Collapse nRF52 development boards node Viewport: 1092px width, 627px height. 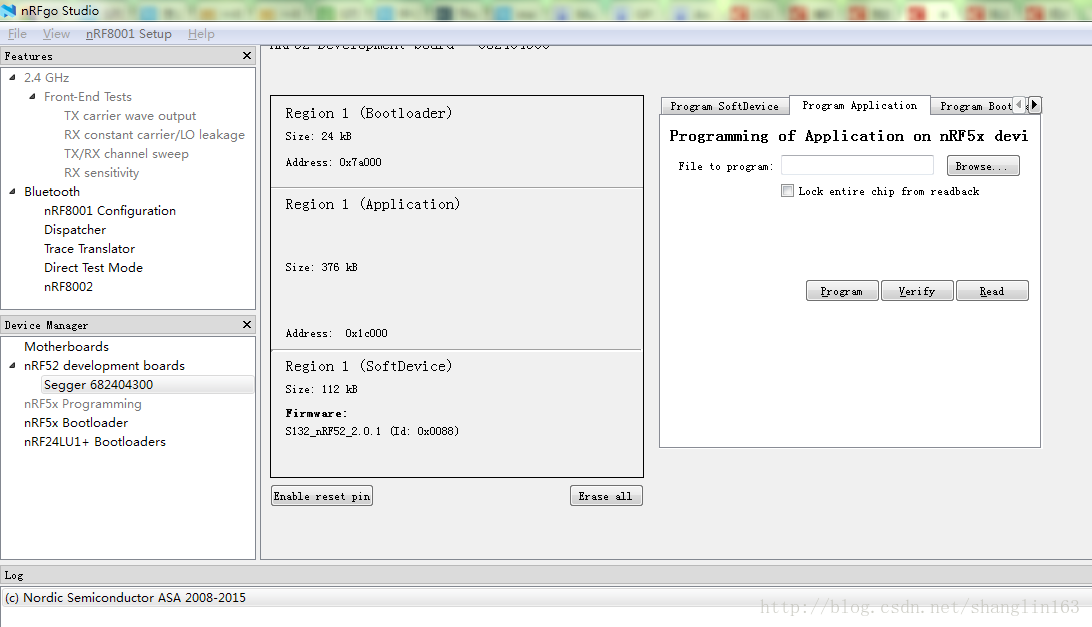pos(12,365)
